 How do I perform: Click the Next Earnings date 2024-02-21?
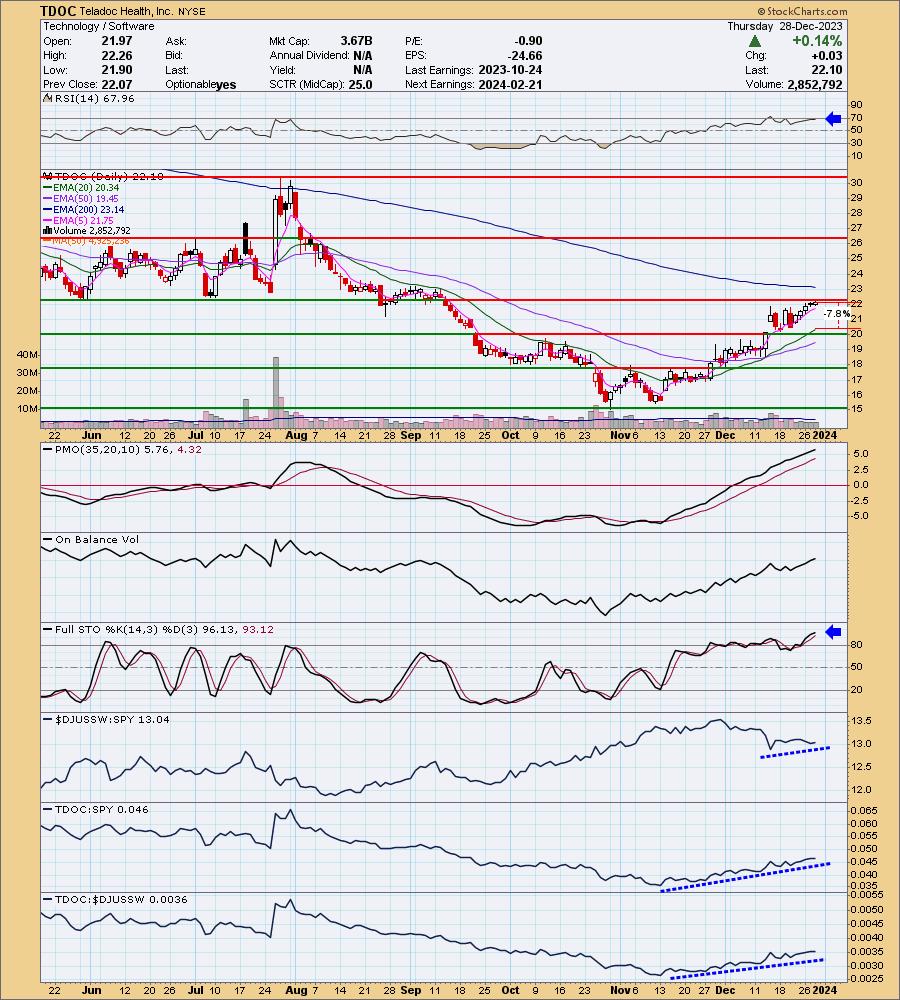(510, 84)
